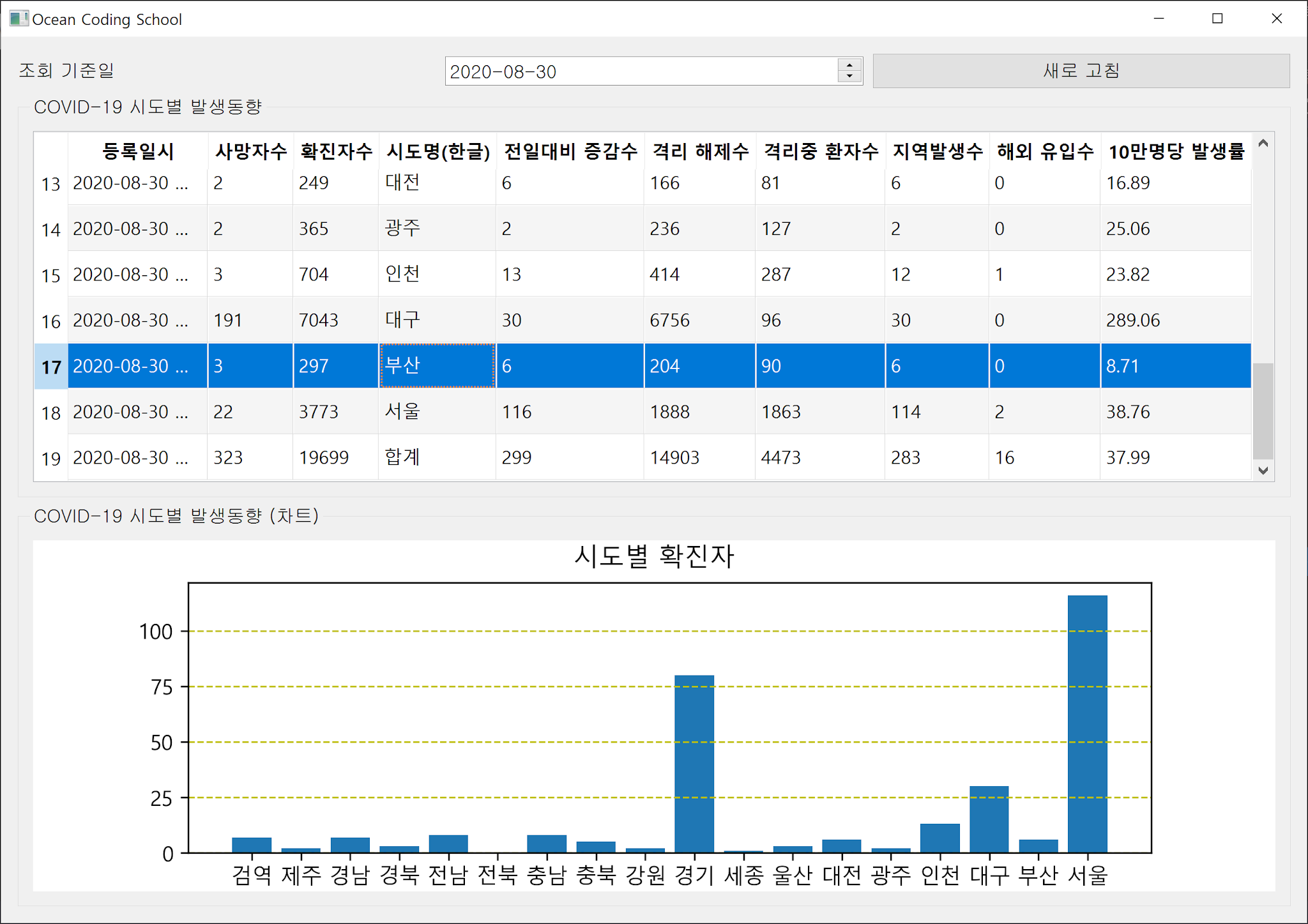
Task: Click the table scrollbar down arrow
Action: point(1263,471)
